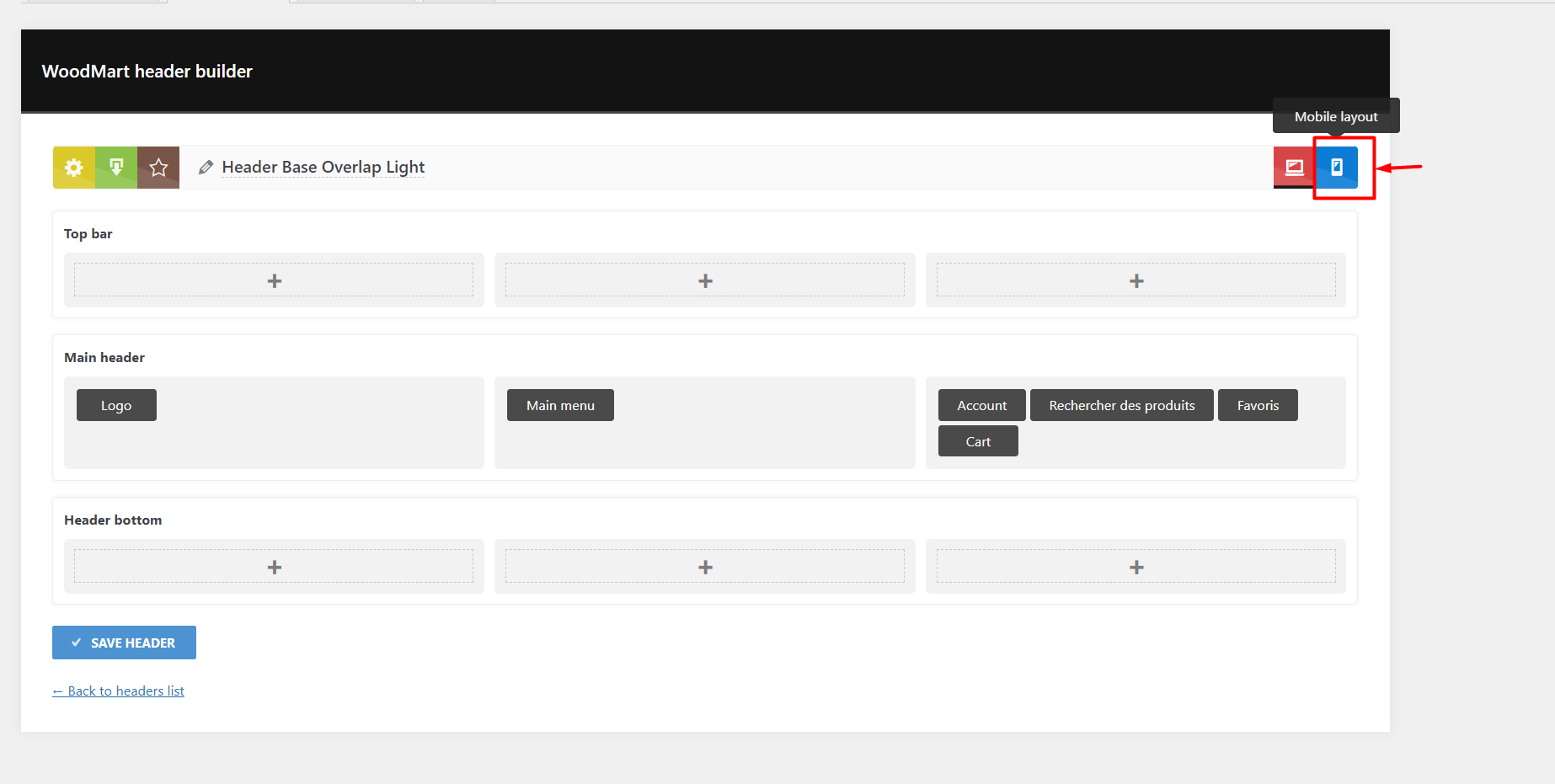Select the Account element

point(982,405)
